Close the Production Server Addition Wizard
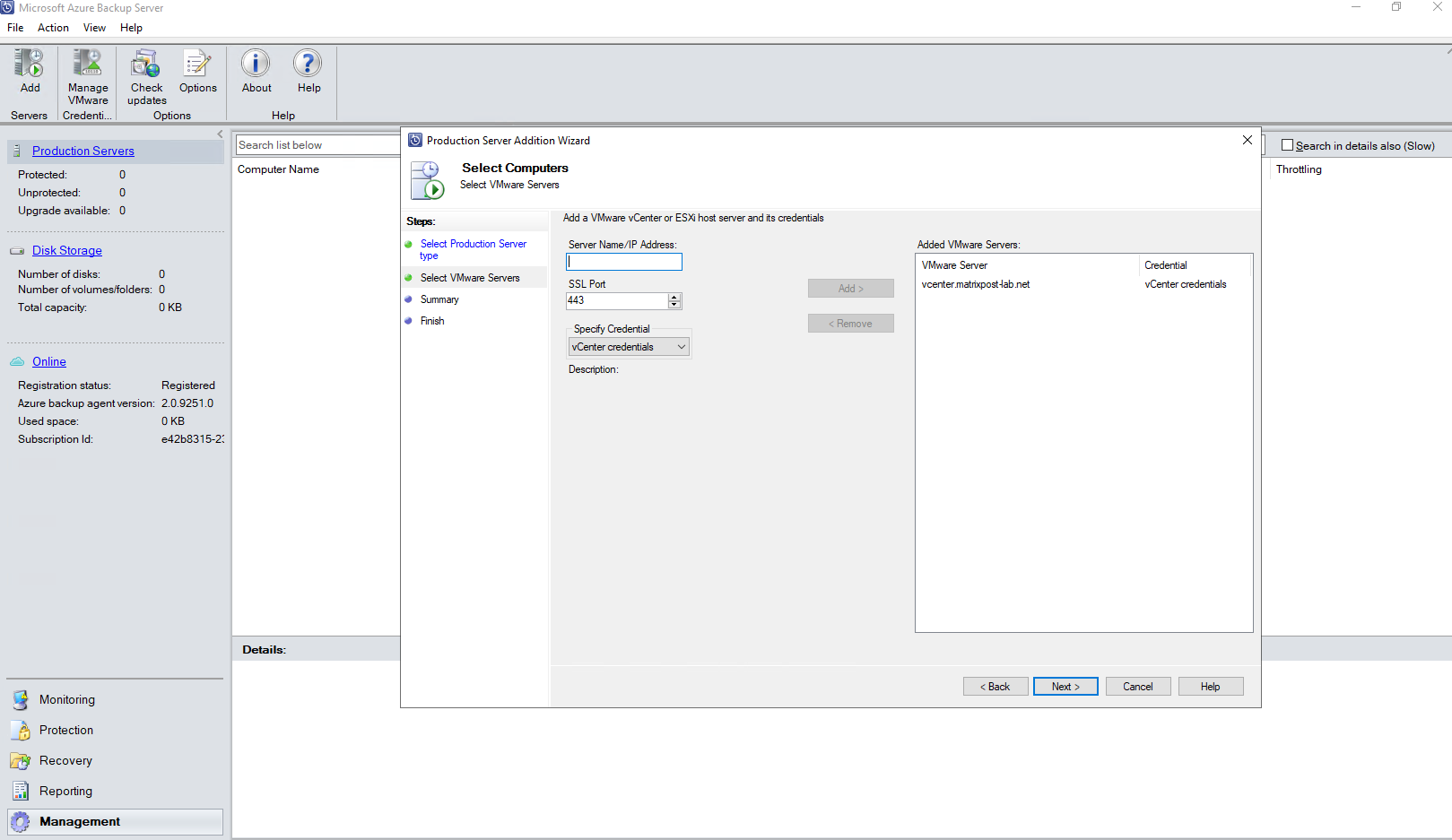 1248,140
